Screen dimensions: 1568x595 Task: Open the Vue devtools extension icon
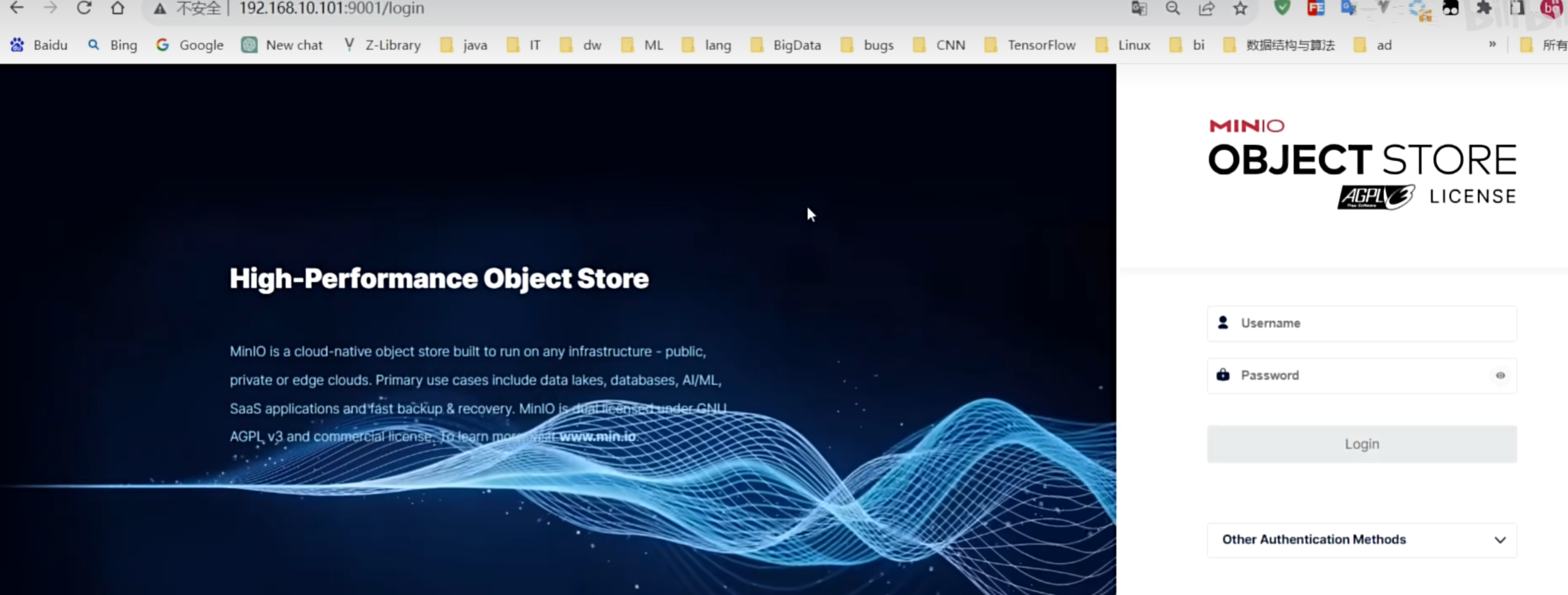pyautogui.click(x=1383, y=8)
